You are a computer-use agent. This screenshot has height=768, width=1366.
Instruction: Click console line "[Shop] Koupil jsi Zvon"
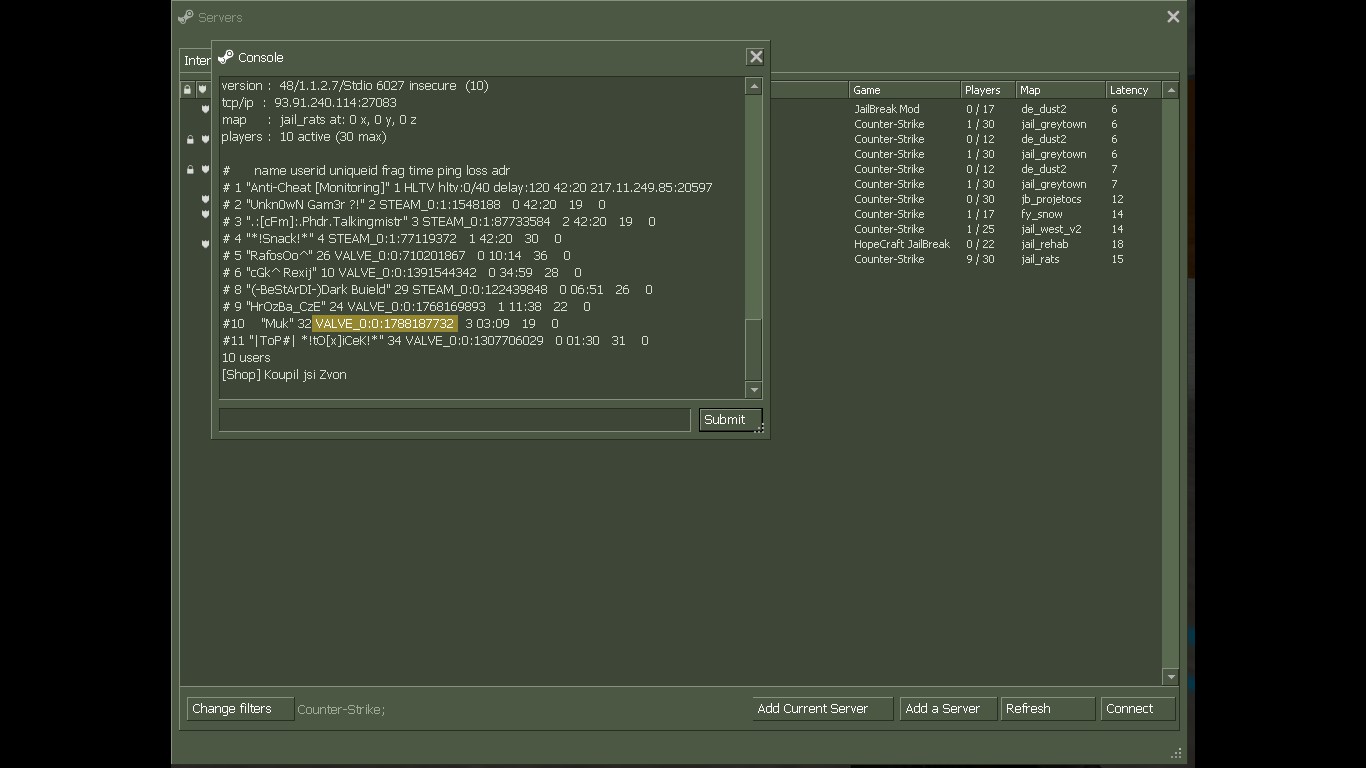pos(284,375)
